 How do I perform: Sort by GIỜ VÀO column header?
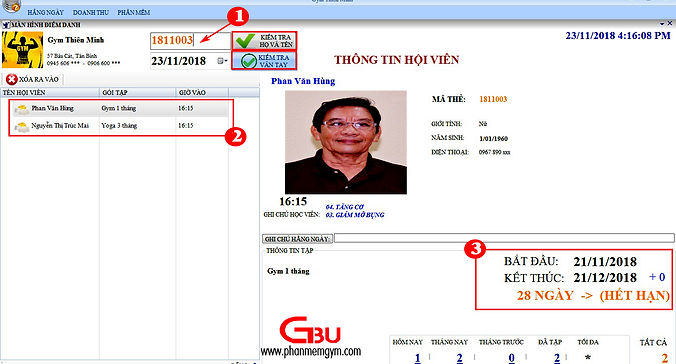point(202,92)
